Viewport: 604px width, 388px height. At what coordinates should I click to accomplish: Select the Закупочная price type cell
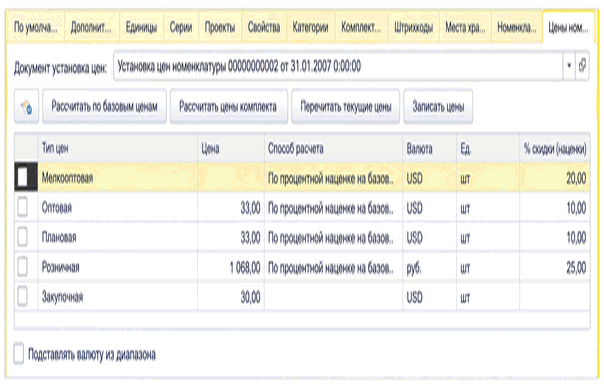(117, 297)
